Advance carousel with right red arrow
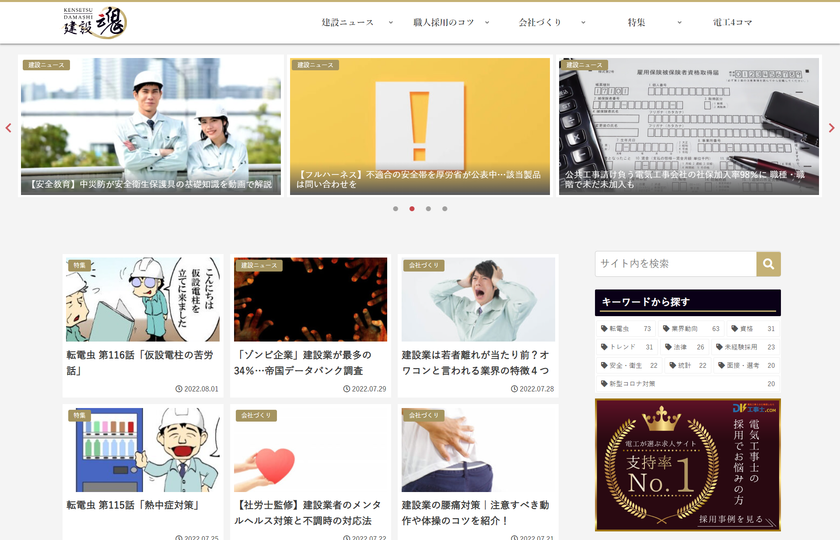 (831, 128)
